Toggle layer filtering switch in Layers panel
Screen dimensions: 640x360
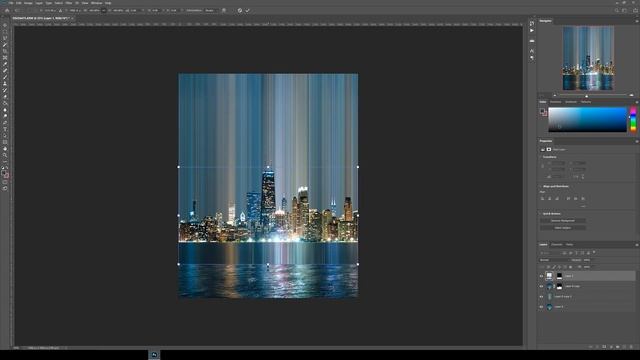[x=594, y=253]
